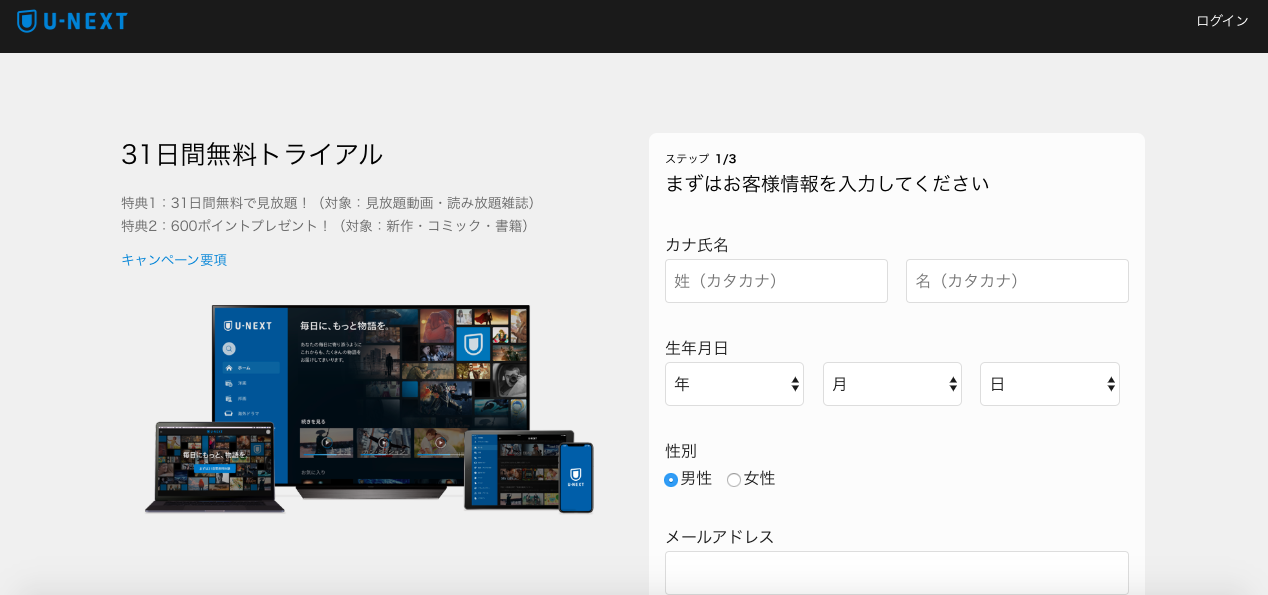Click the smartphone showing U-NEXT logo

coord(576,478)
